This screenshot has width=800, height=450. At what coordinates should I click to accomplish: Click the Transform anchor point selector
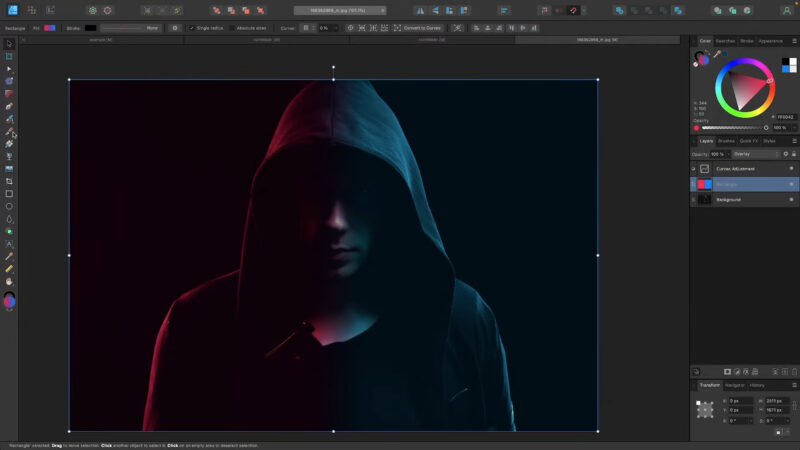coord(705,410)
